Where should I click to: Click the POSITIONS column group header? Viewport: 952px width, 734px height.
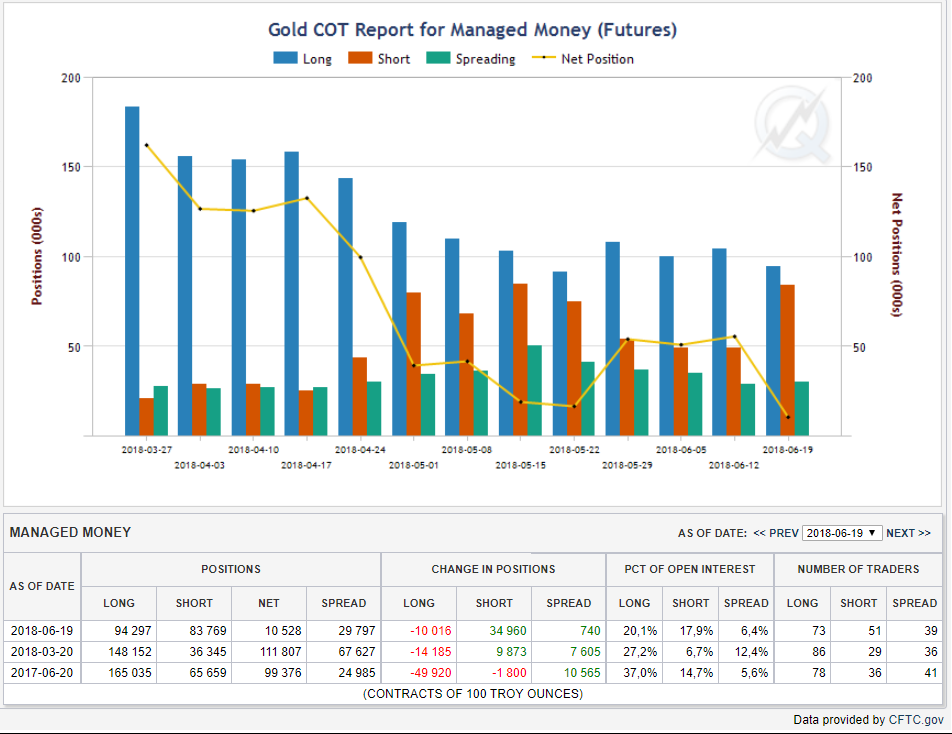231,569
